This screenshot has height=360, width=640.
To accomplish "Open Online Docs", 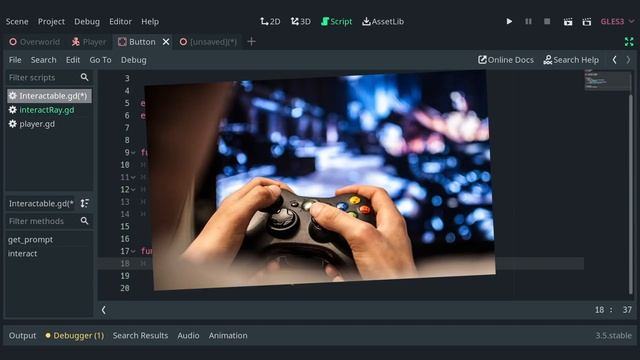I will [x=506, y=60].
